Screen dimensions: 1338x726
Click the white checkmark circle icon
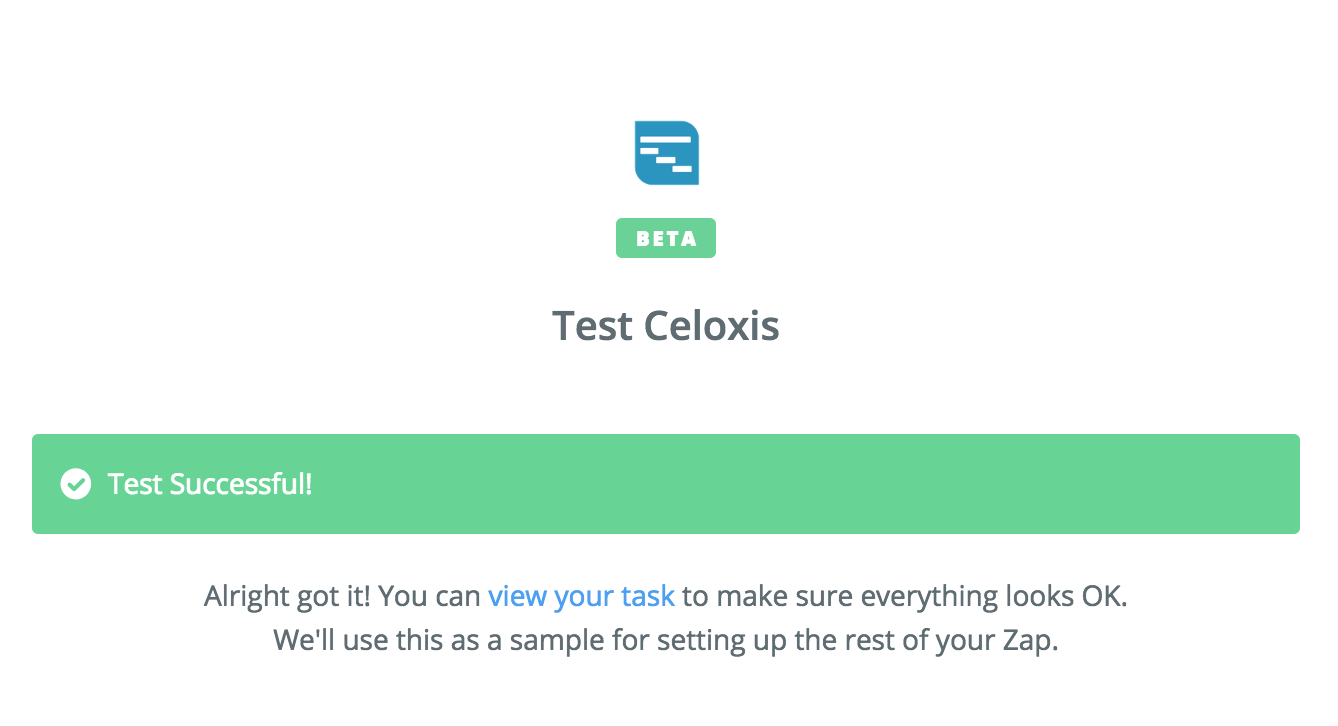click(x=75, y=485)
